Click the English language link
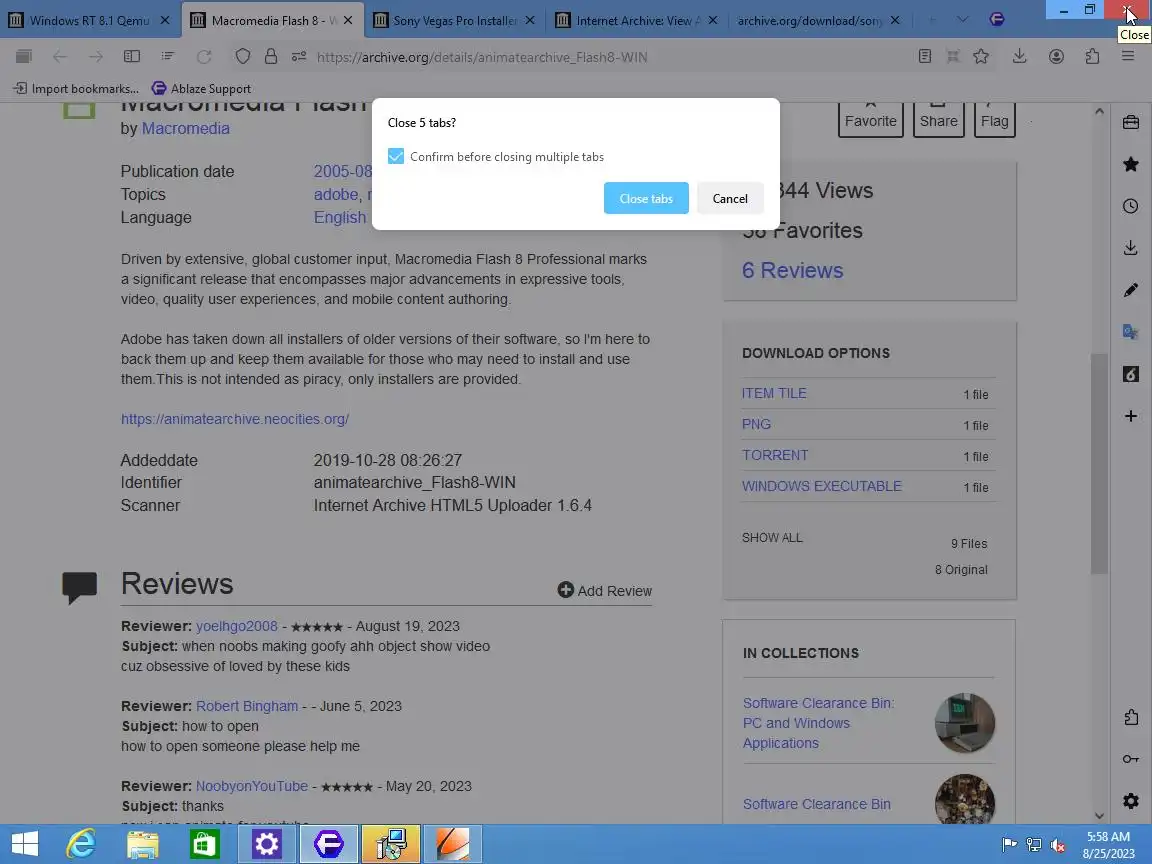This screenshot has height=864, width=1152. pos(340,217)
